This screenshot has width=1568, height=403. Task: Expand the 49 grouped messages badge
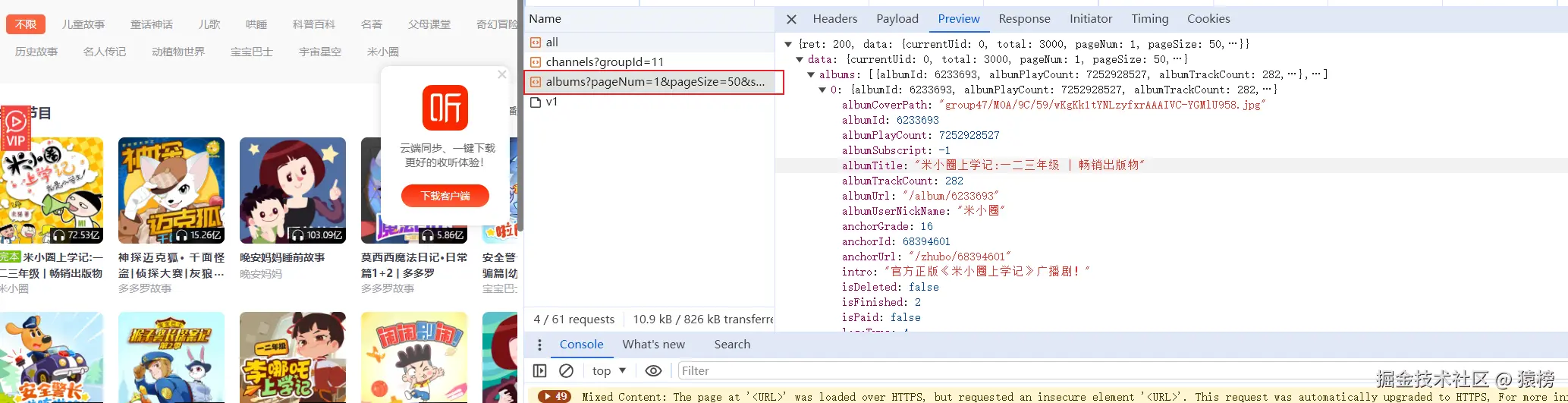point(555,396)
